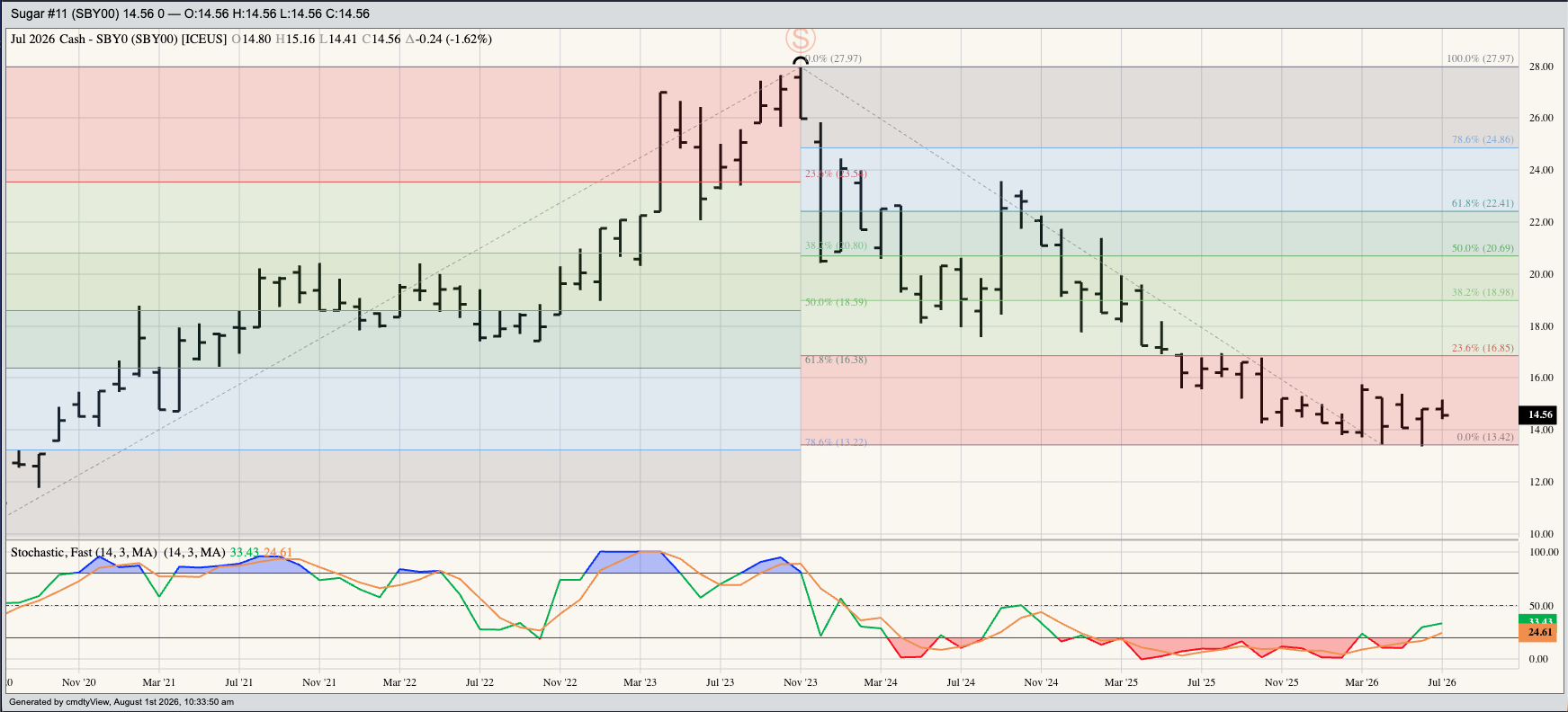The height and width of the screenshot is (712, 1568).
Task: Click the Mar '24 date on the time axis
Action: [881, 682]
